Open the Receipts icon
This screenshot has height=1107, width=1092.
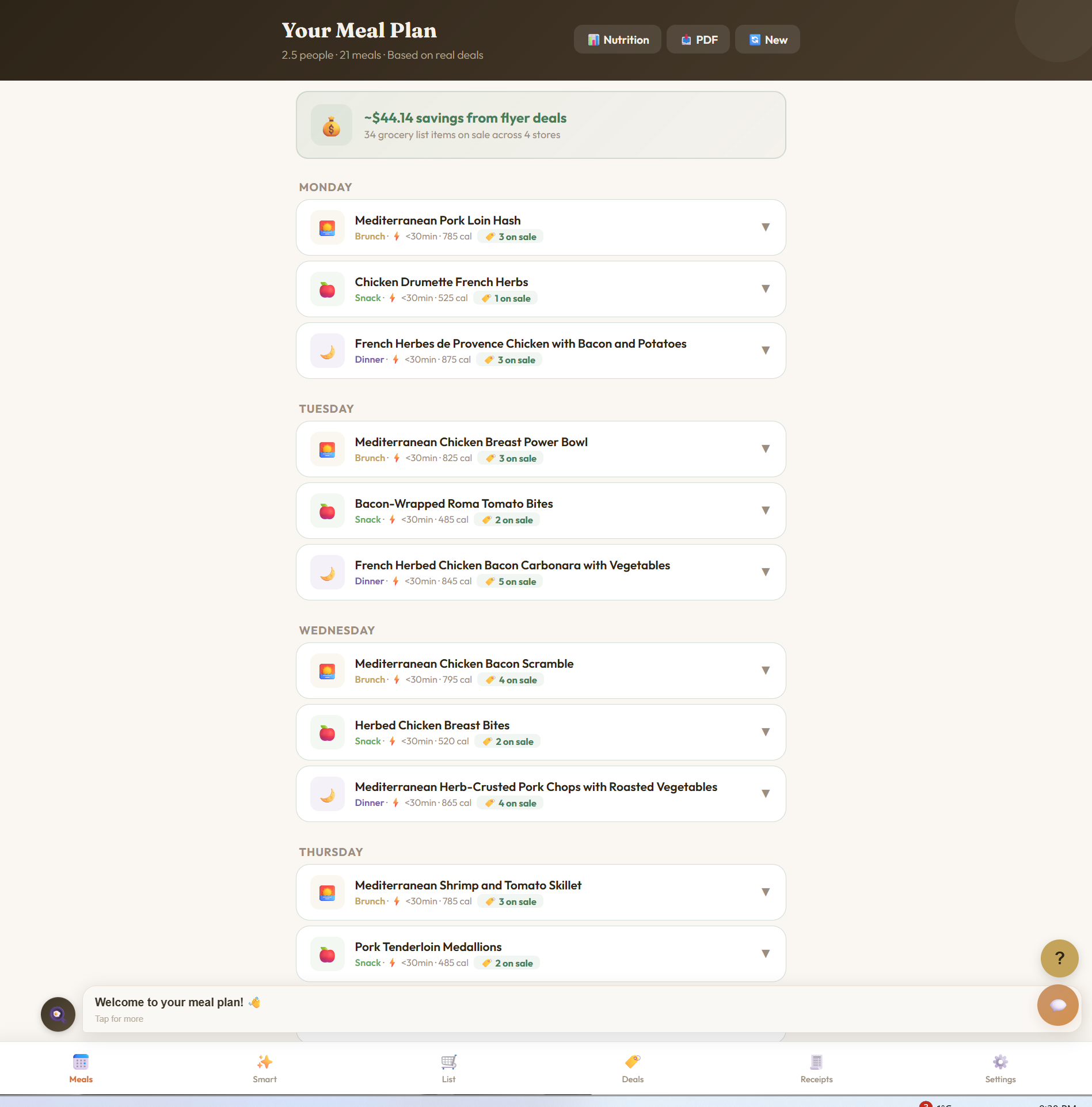pos(816,1062)
